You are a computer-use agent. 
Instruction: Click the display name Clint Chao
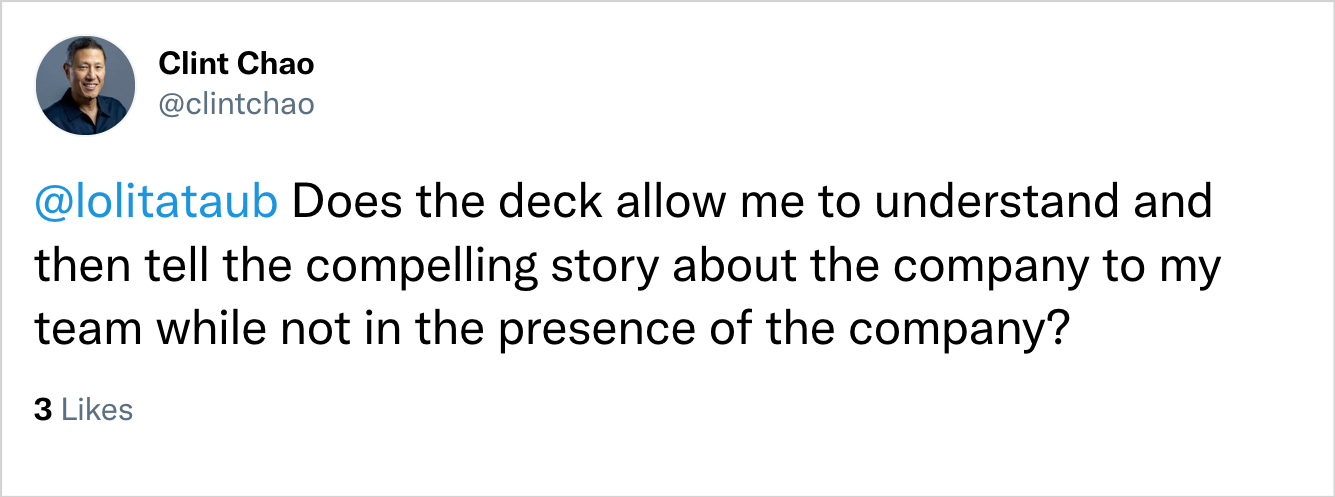[x=236, y=65]
